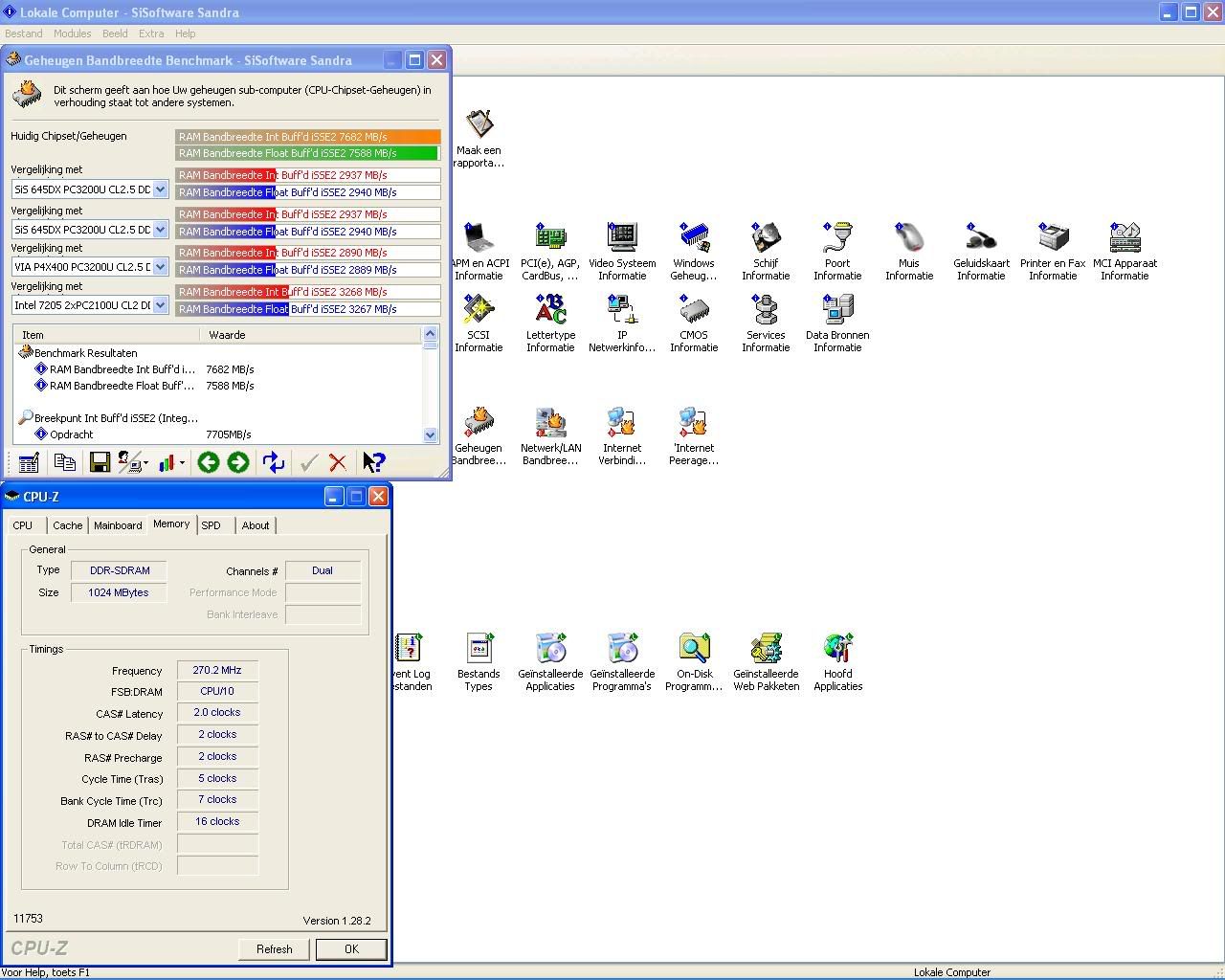Click the user and computer icon in toolbar
The width and height of the screenshot is (1225, 980).
130,463
